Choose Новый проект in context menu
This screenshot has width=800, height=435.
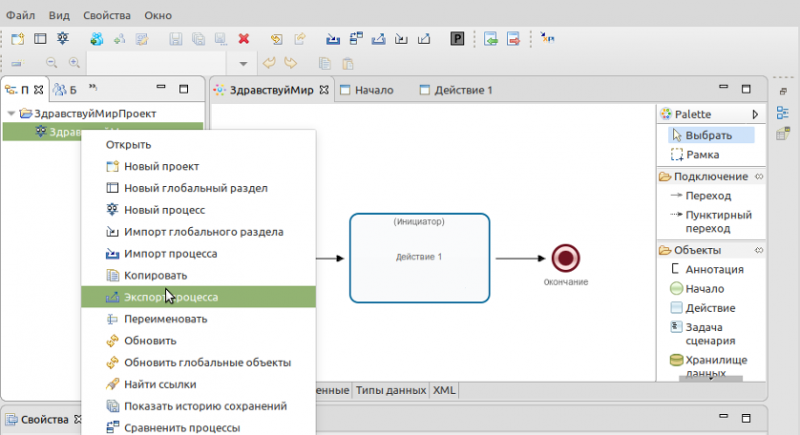pos(198,166)
